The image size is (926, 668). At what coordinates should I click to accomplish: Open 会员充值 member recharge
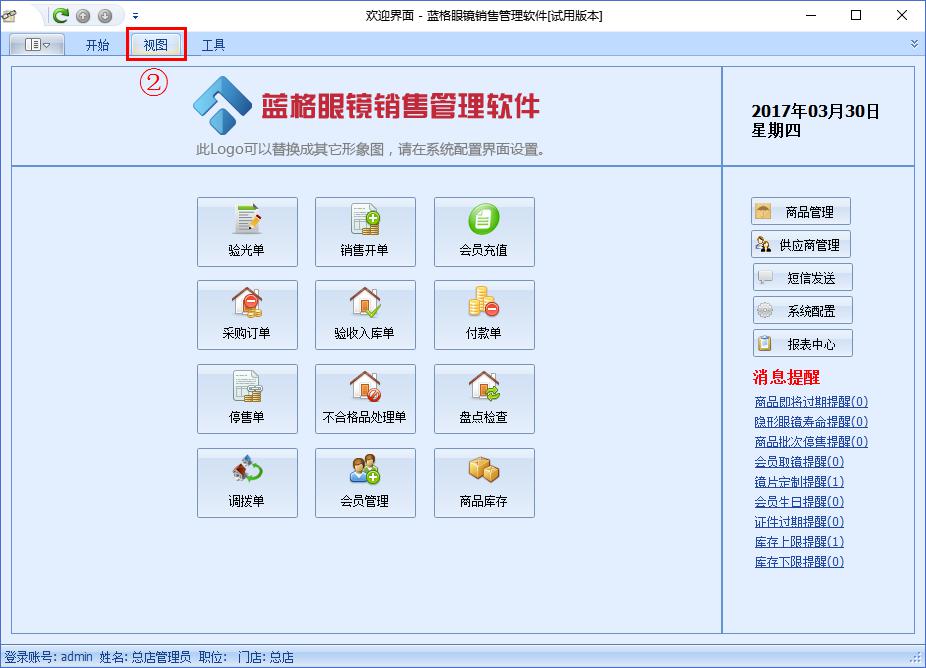coord(484,231)
